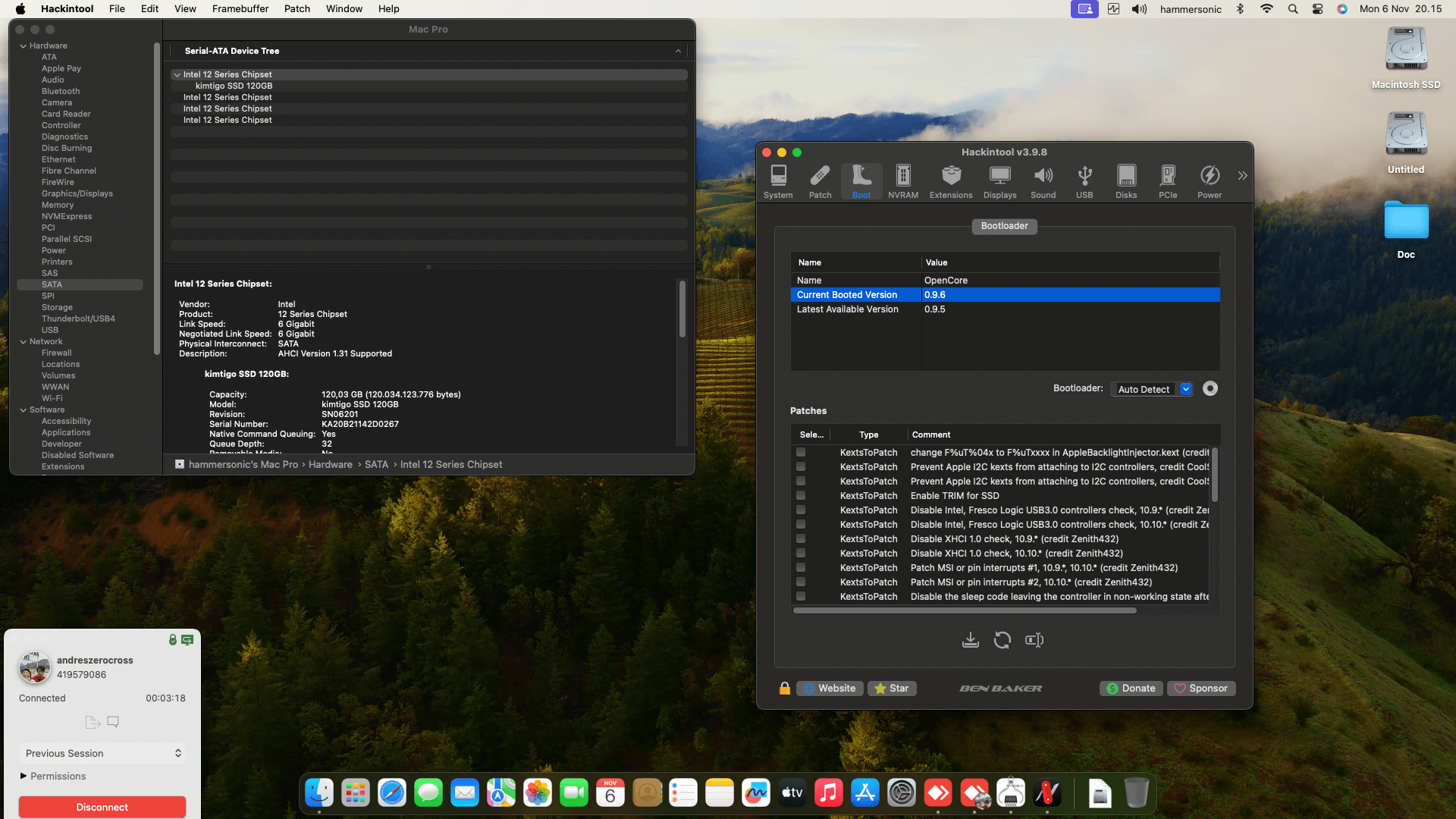This screenshot has height=819, width=1456.
Task: Open the Window menu
Action: pos(344,9)
